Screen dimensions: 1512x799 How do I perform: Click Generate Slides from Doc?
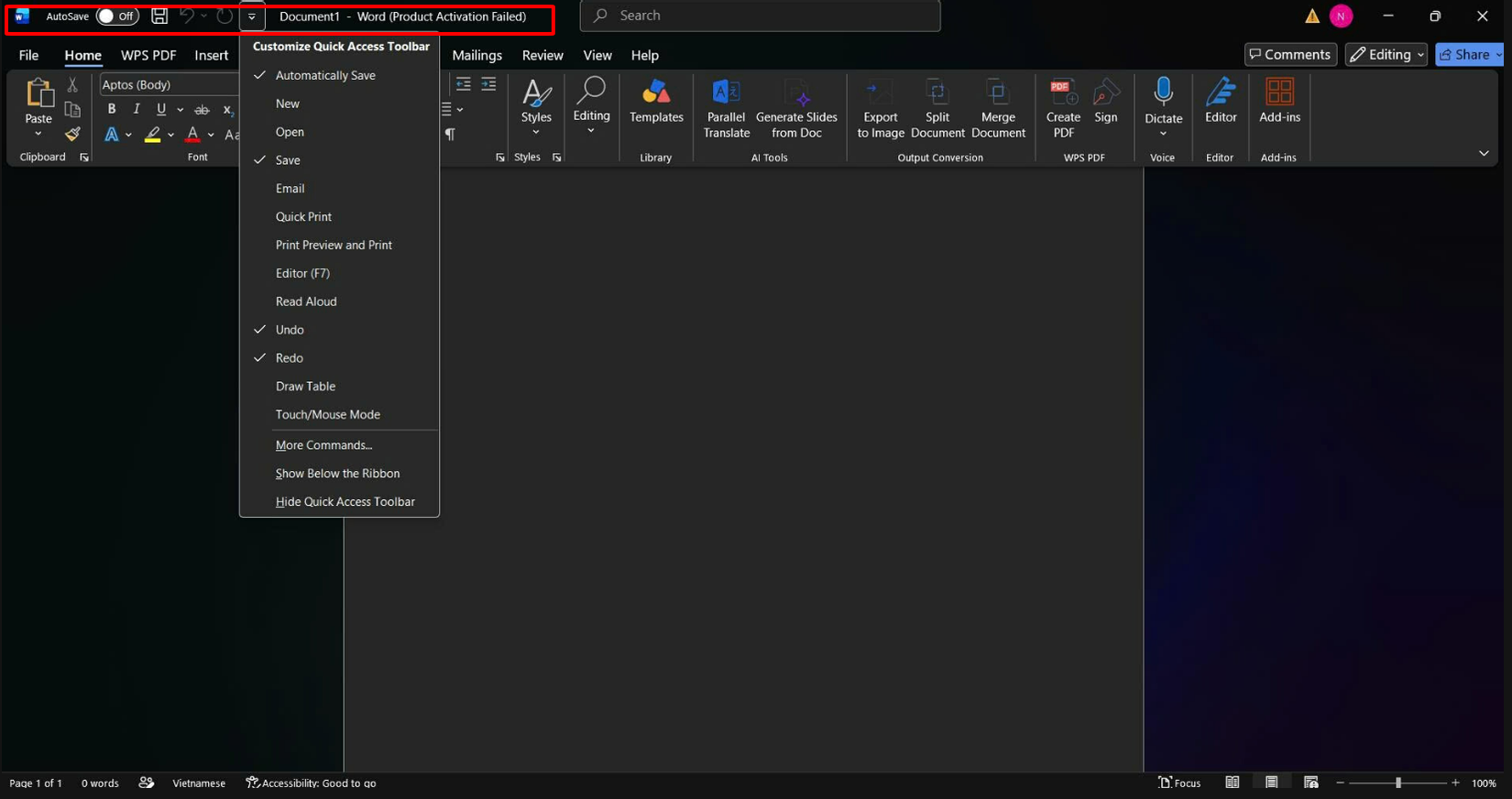coord(796,109)
